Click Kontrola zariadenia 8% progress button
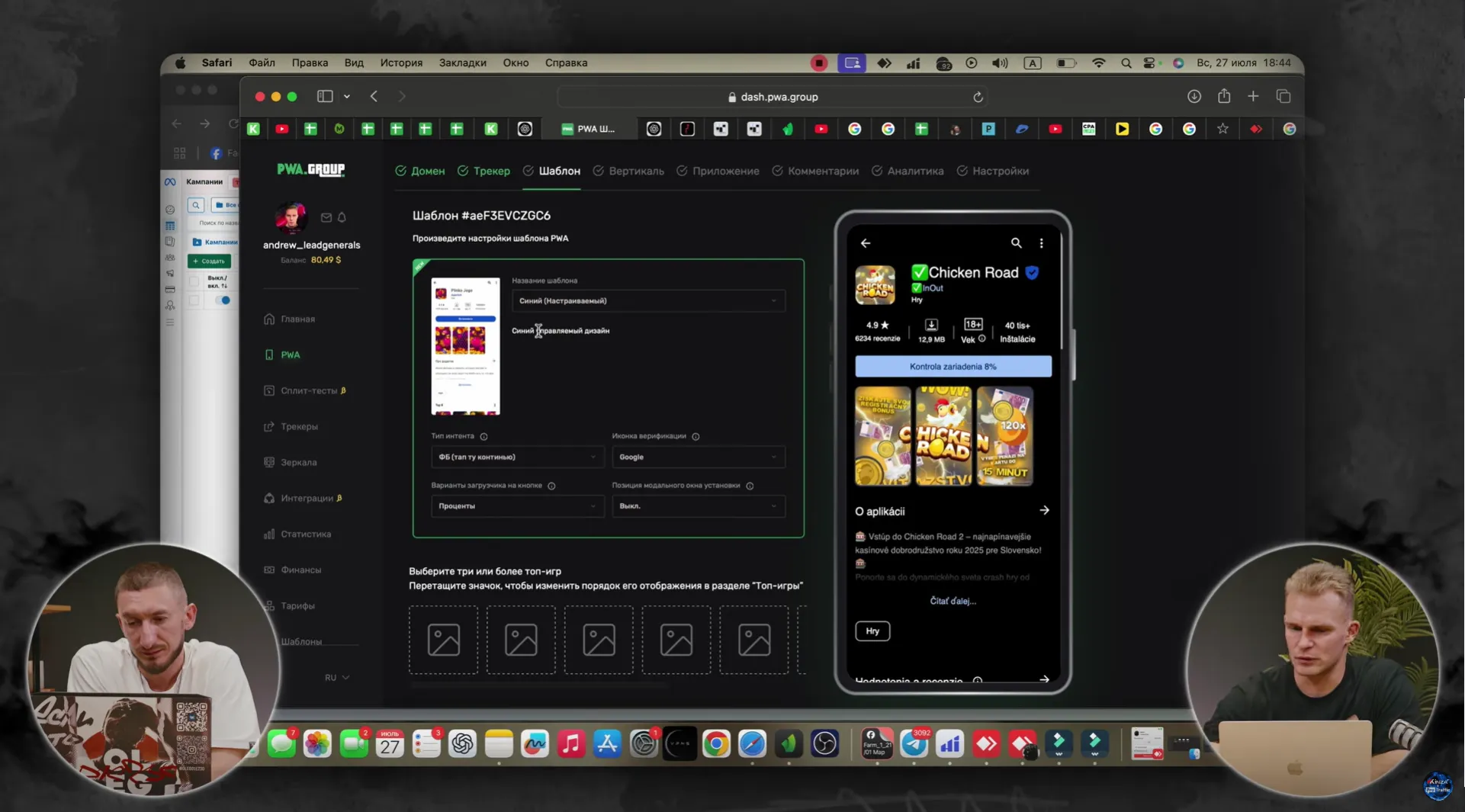Viewport: 1465px width, 812px height. coord(953,367)
